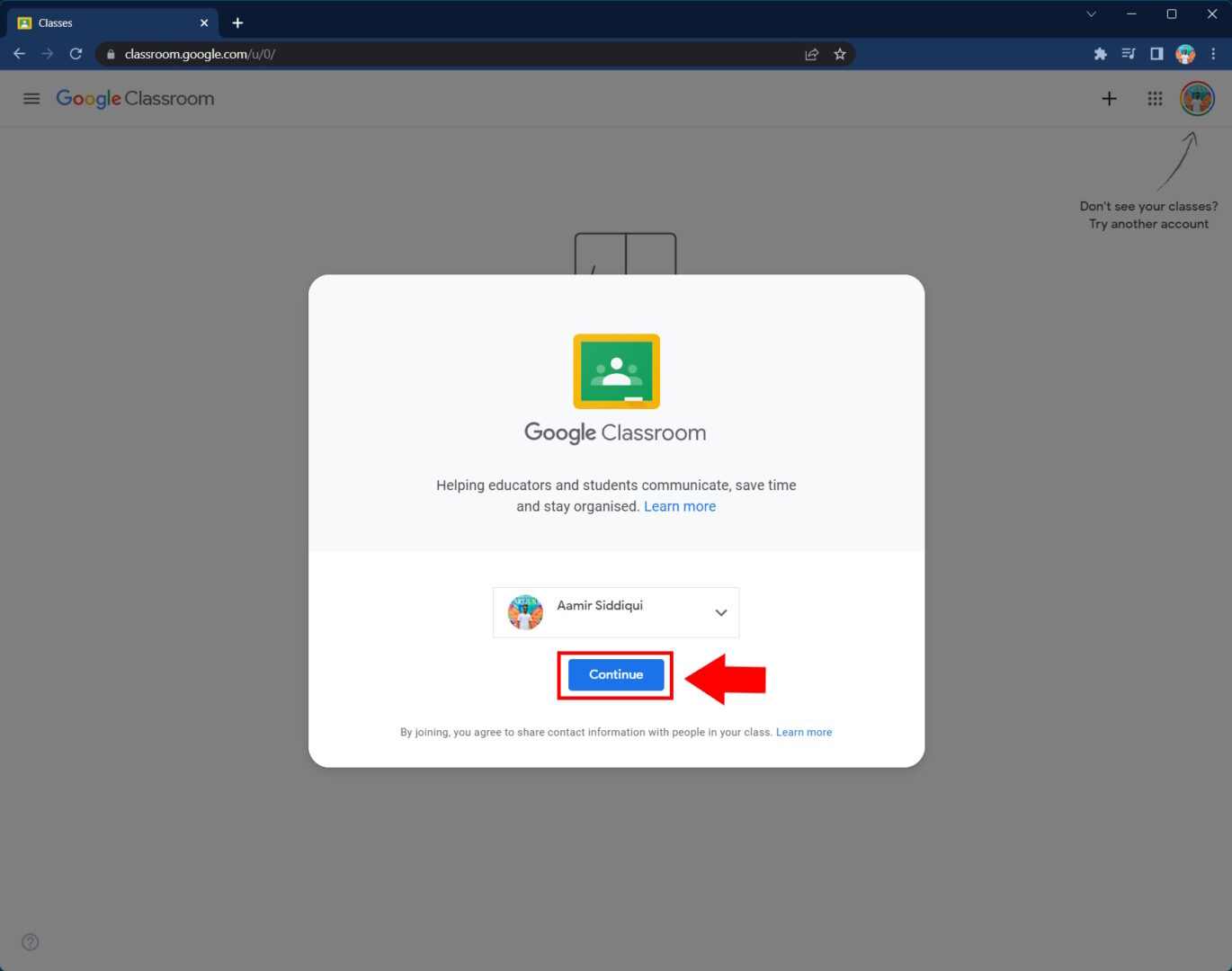Share this page using the share icon
This screenshot has height=971, width=1232.
click(812, 54)
